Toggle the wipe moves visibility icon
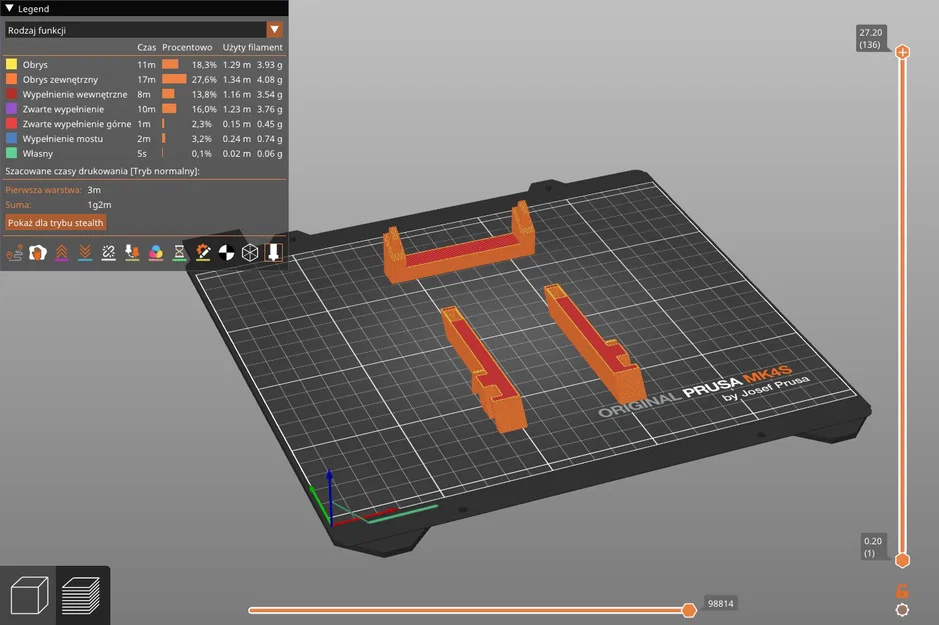This screenshot has height=625, width=939. (37, 253)
